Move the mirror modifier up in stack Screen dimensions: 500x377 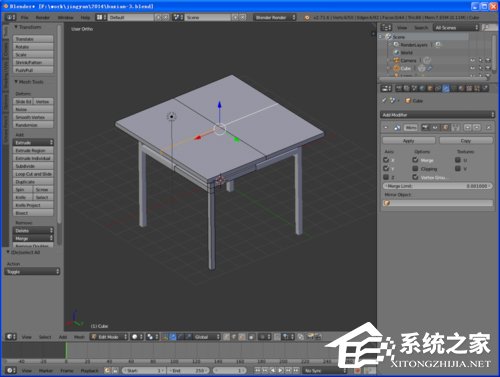468,127
